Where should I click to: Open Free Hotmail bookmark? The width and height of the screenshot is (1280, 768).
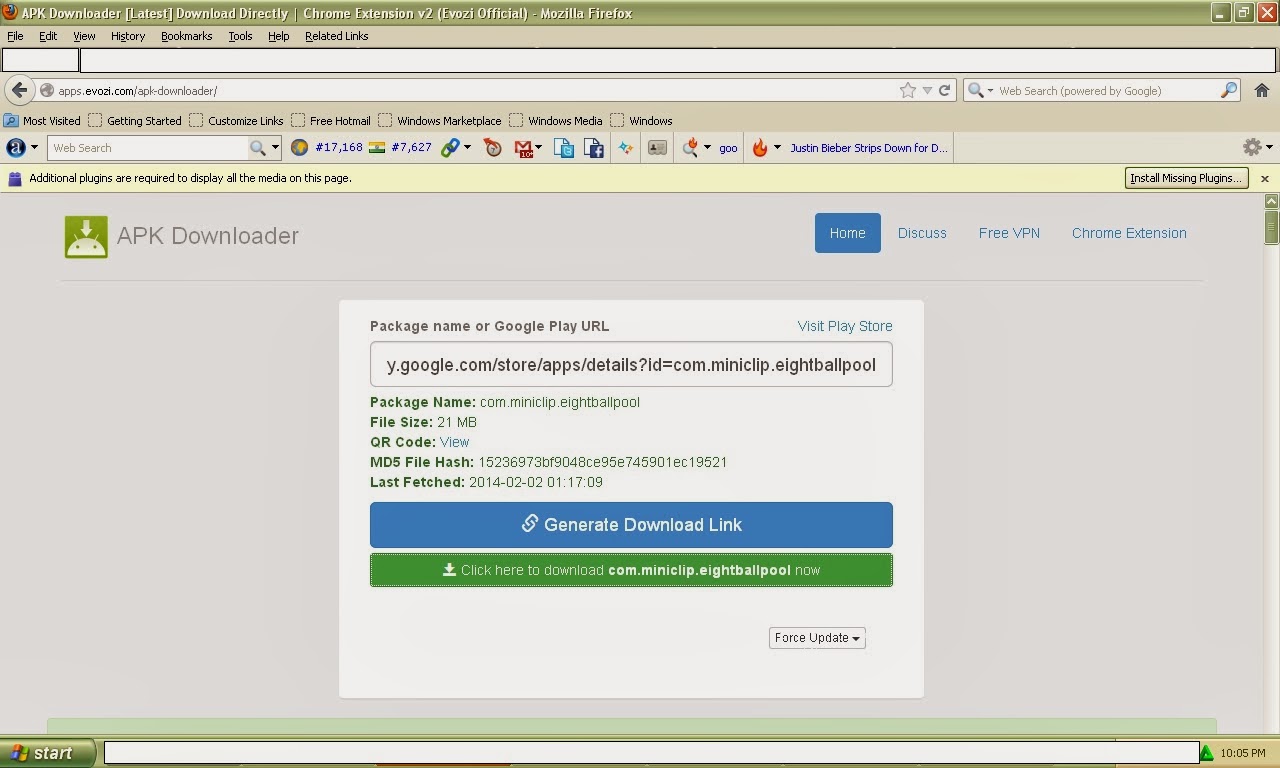pyautogui.click(x=330, y=120)
